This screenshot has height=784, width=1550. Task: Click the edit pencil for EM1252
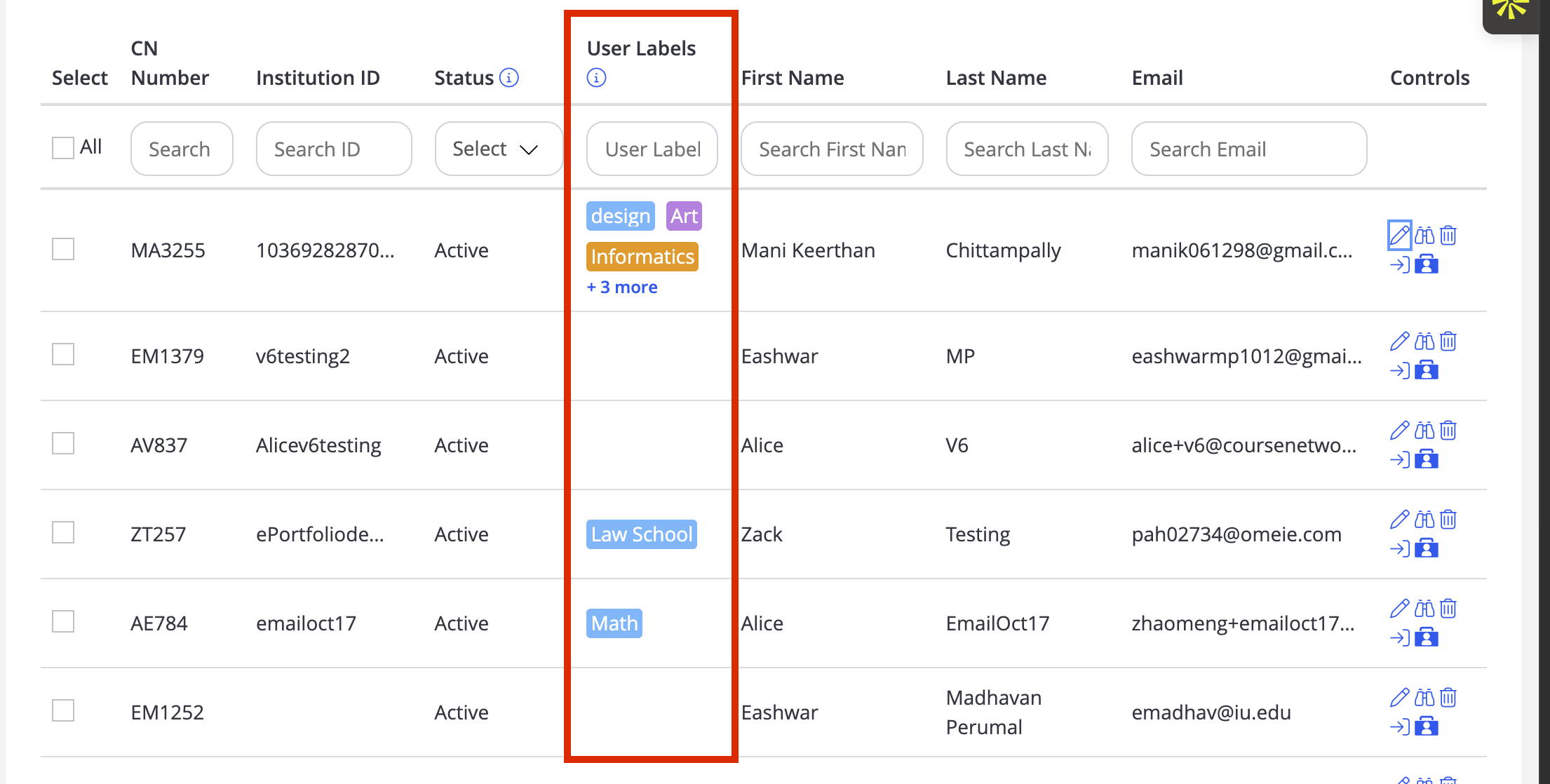tap(1399, 698)
